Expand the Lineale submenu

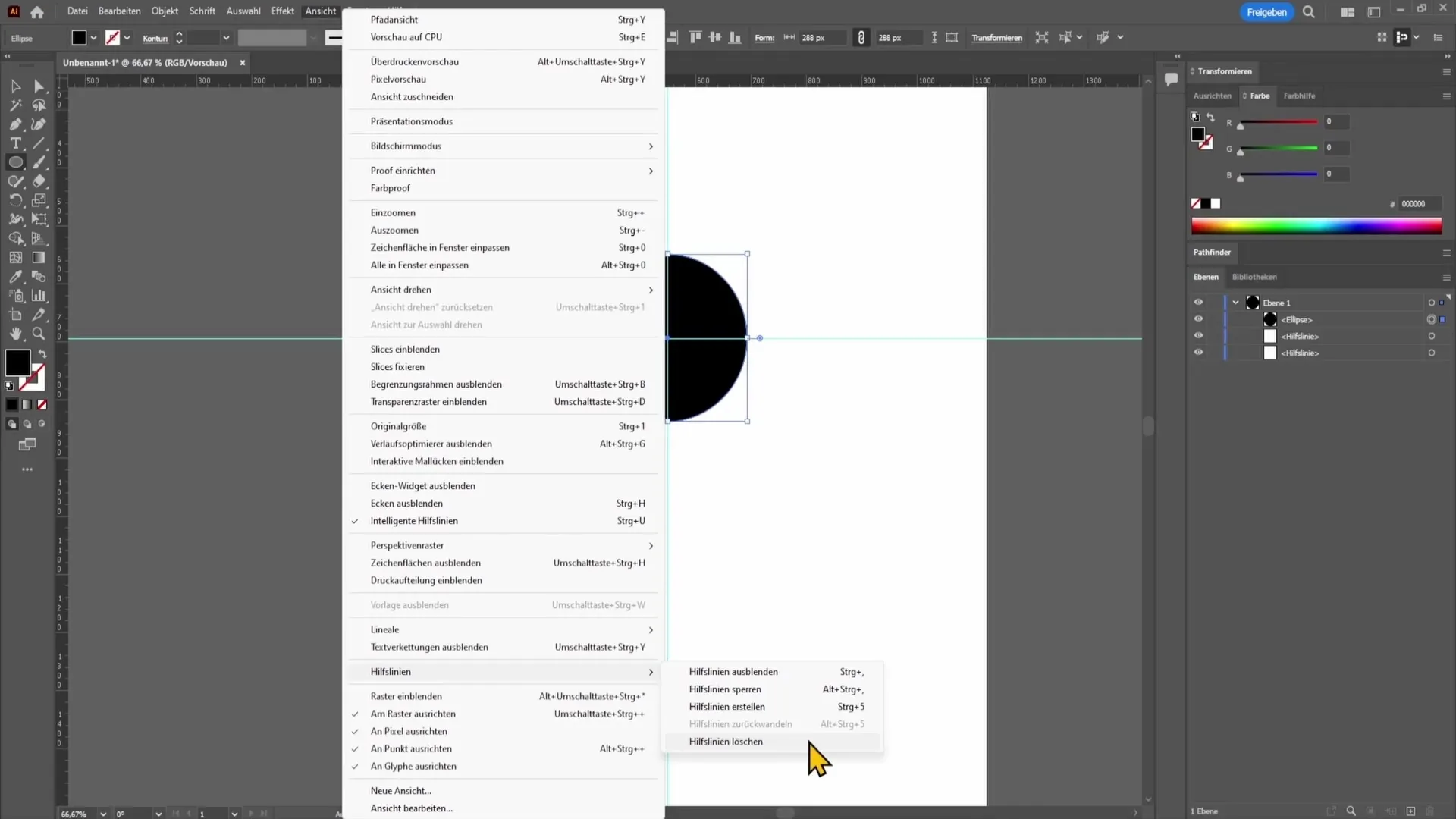[x=502, y=629]
